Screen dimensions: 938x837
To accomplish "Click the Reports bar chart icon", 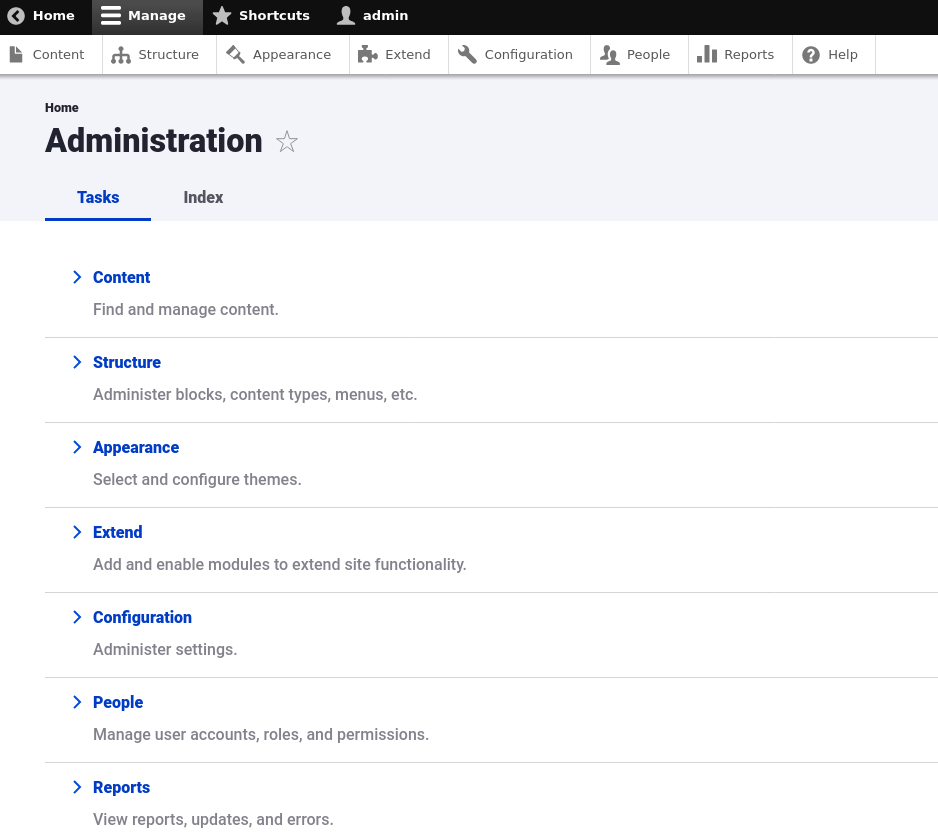I will pyautogui.click(x=707, y=55).
